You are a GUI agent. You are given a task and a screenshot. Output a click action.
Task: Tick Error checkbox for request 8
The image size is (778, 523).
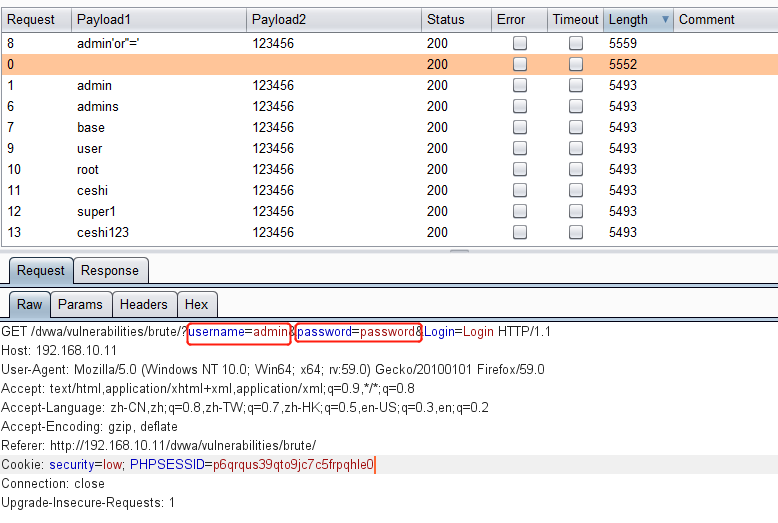point(519,43)
